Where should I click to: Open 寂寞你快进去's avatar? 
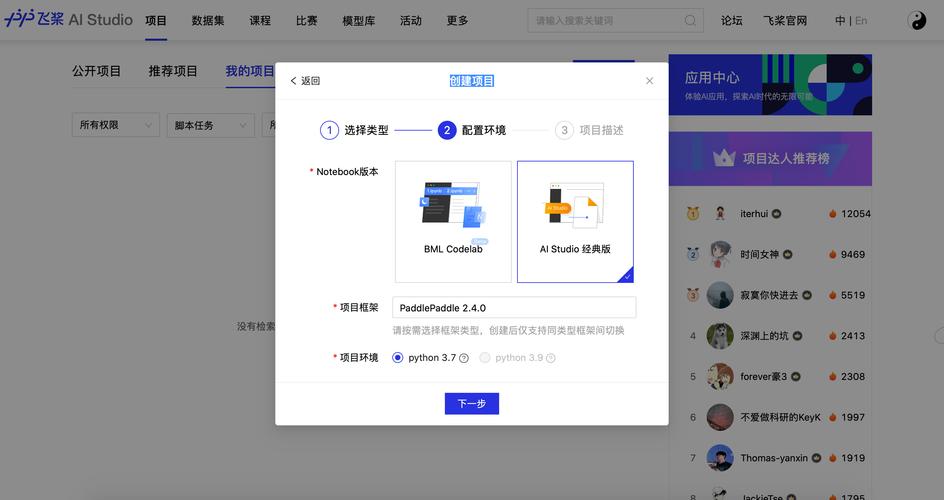coord(720,295)
